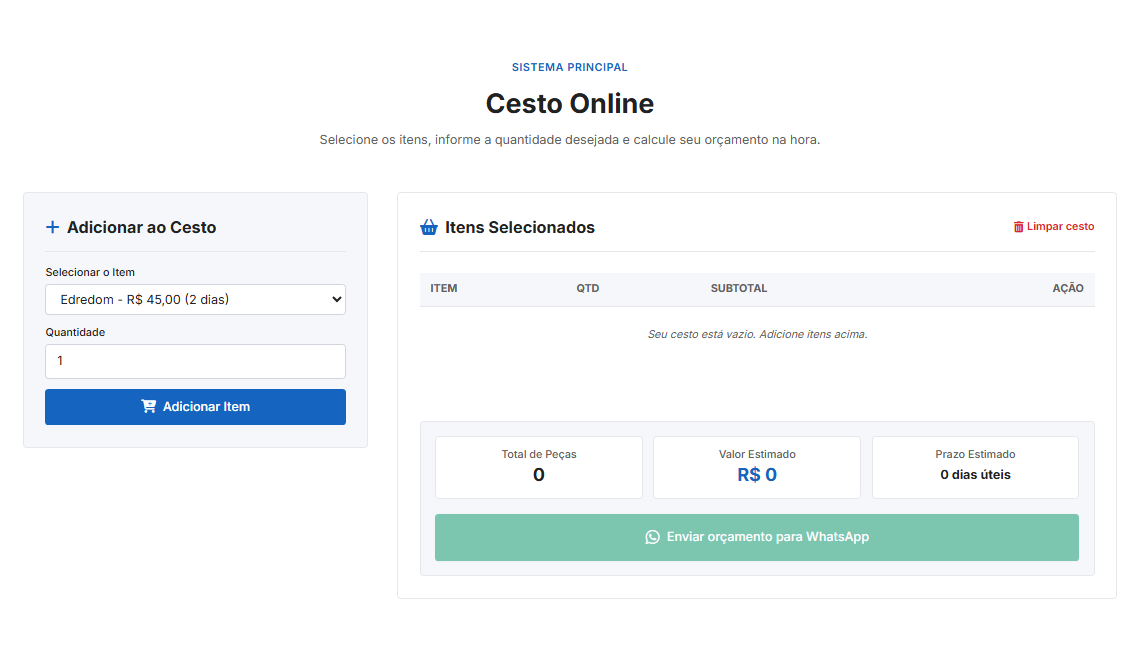The image size is (1144, 655).
Task: Select the Total de Peças summary card
Action: [x=538, y=468]
